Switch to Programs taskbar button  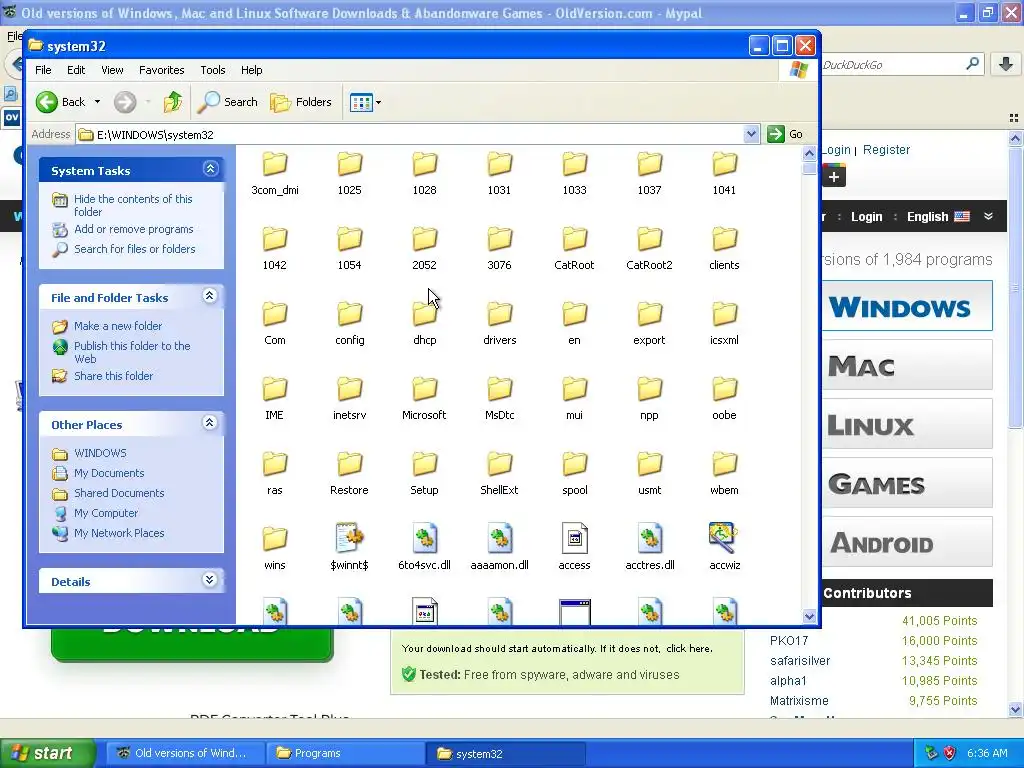coord(345,753)
